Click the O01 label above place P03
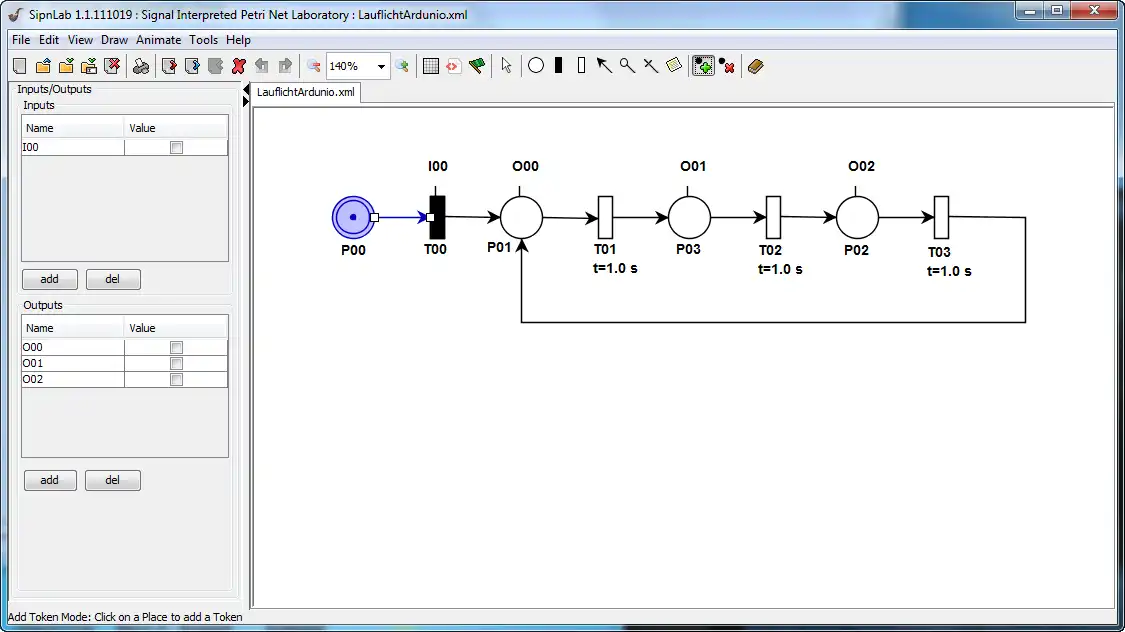Image resolution: width=1125 pixels, height=632 pixels. coord(693,166)
